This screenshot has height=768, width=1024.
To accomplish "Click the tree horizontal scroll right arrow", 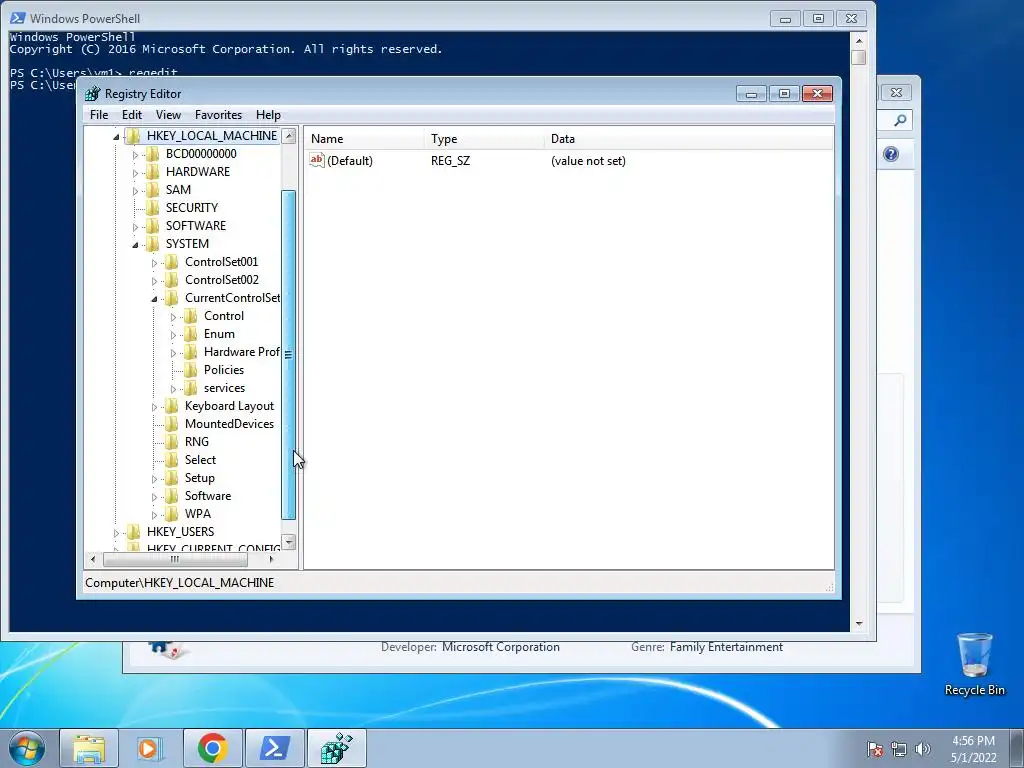I will [271, 559].
